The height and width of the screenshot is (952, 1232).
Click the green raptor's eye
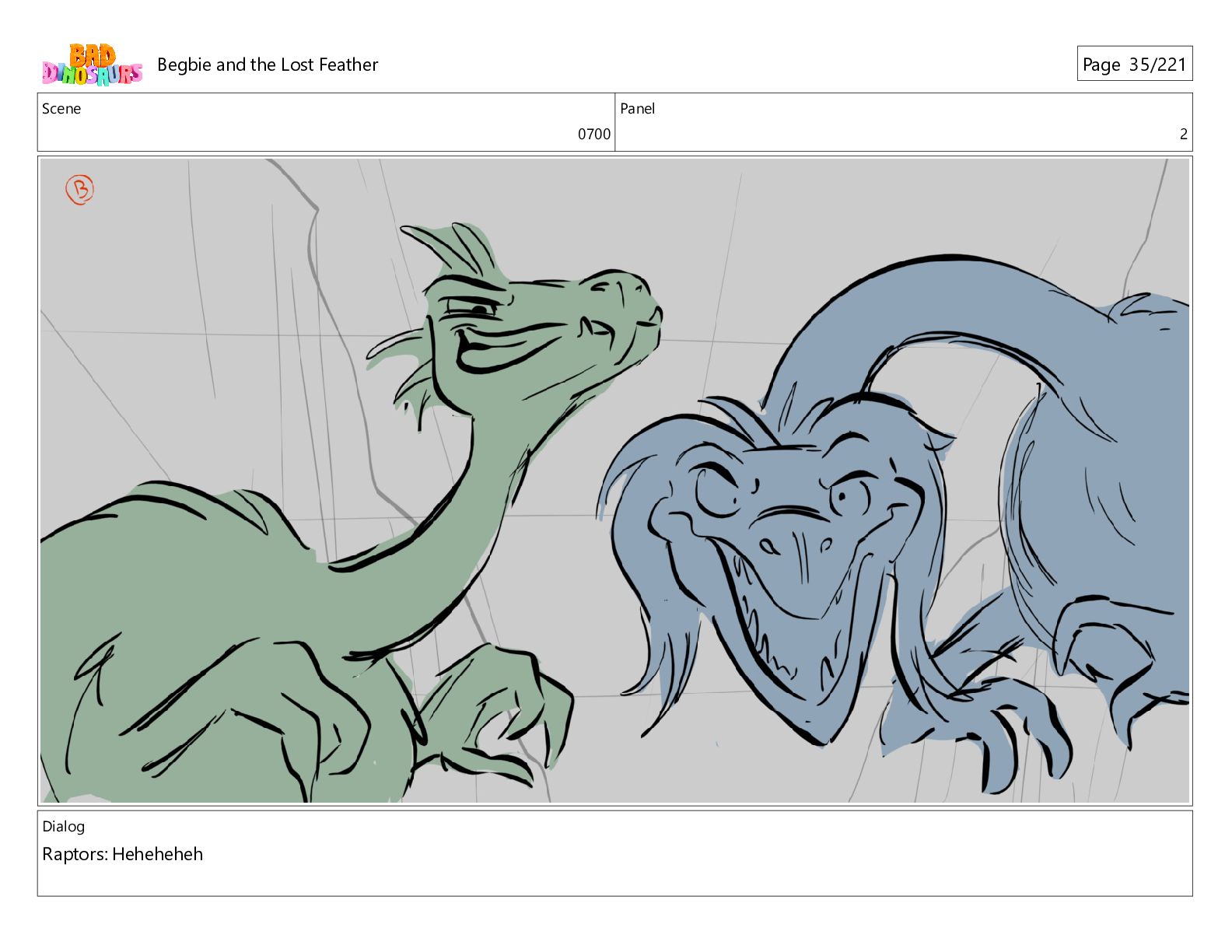click(477, 310)
